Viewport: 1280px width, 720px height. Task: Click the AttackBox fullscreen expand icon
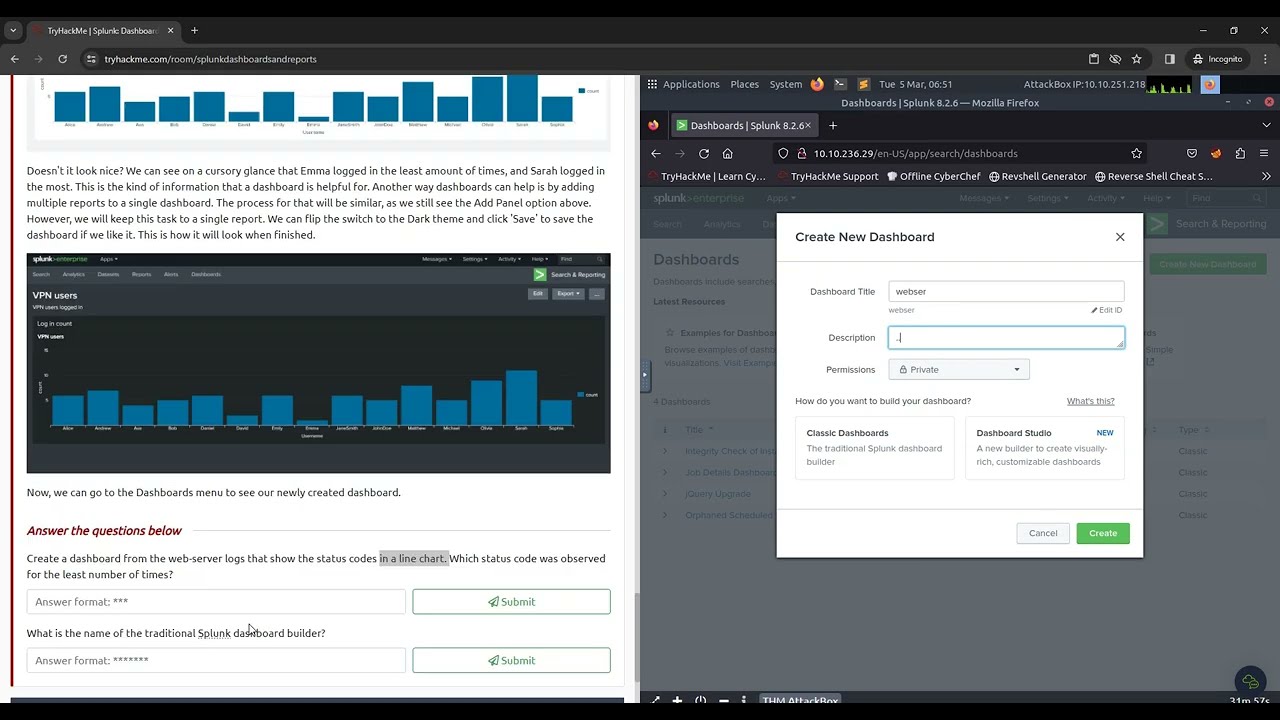coord(655,701)
